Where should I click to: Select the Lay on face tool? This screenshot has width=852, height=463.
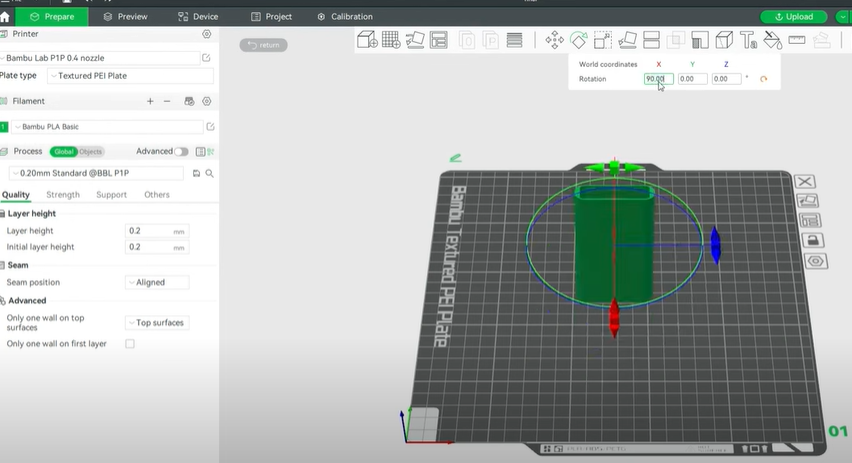(627, 40)
